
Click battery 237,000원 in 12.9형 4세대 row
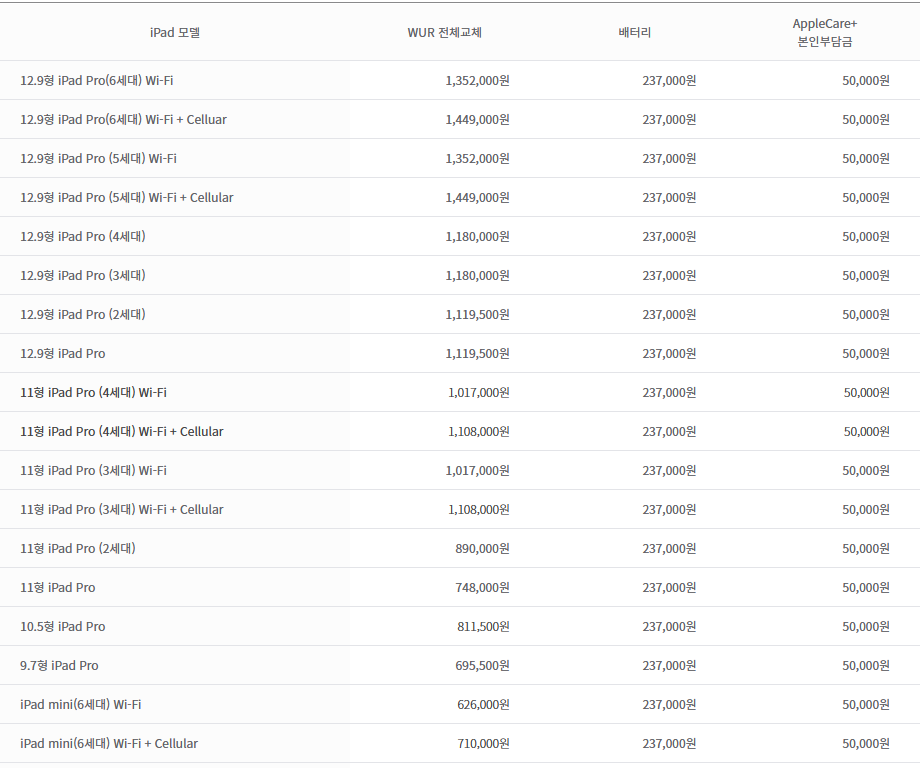pyautogui.click(x=669, y=237)
